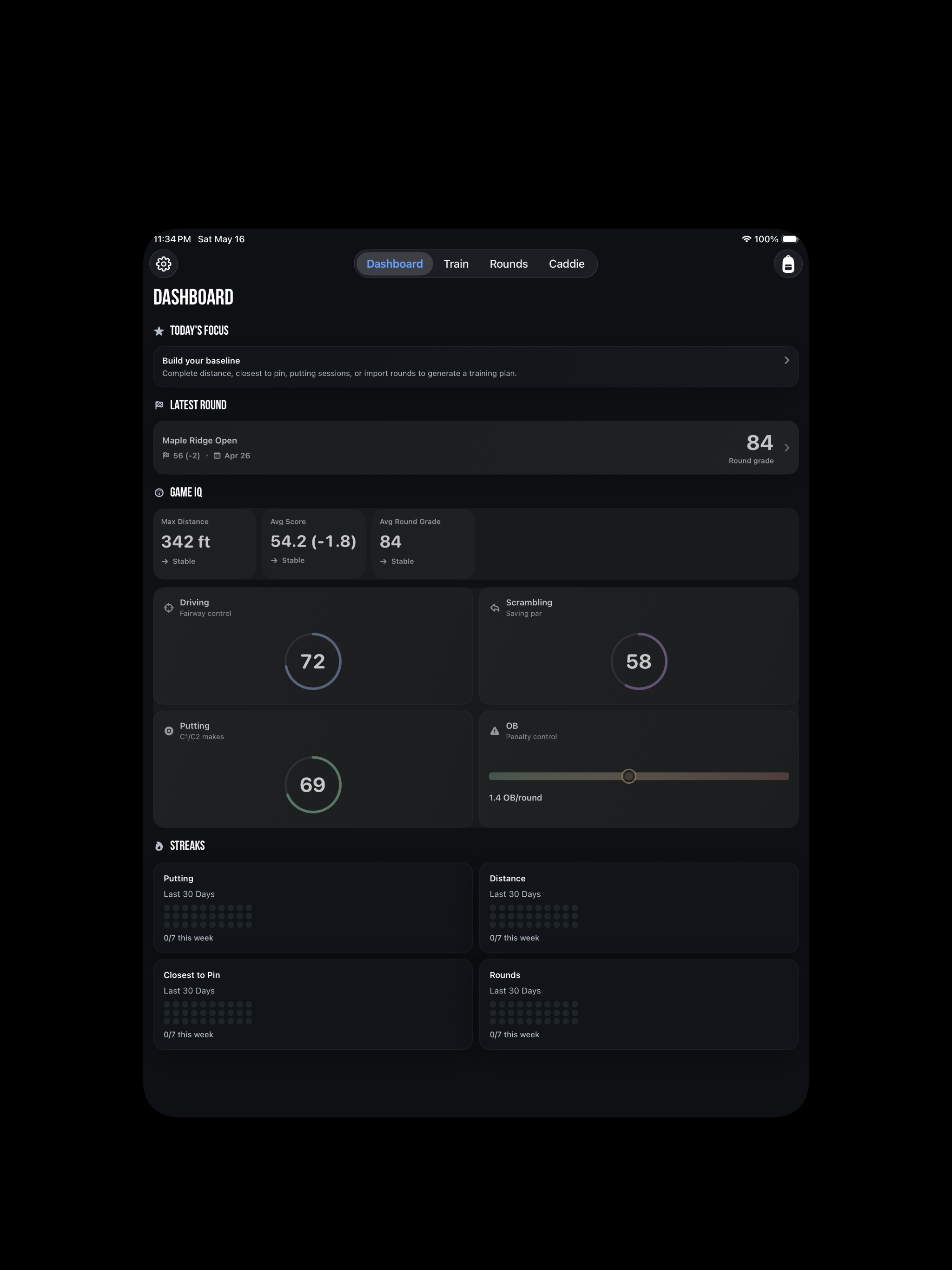Click the calendar icon next to Apr 26

point(217,455)
